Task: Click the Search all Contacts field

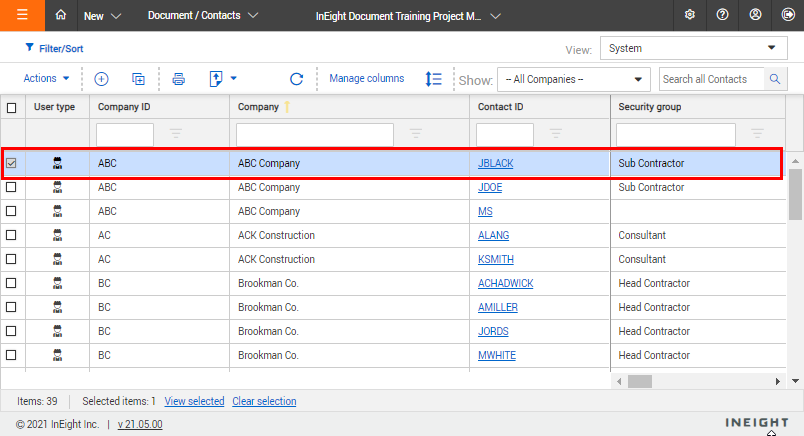Action: point(712,79)
